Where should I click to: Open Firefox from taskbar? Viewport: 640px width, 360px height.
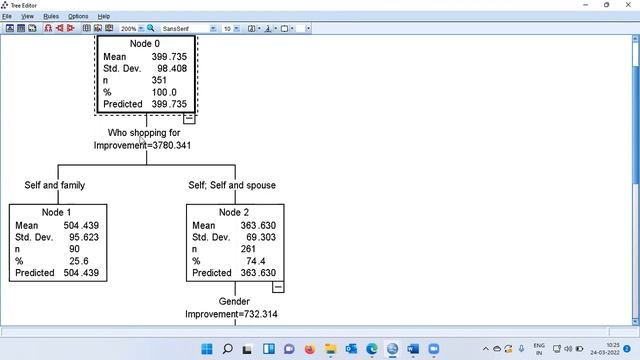[x=310, y=349]
